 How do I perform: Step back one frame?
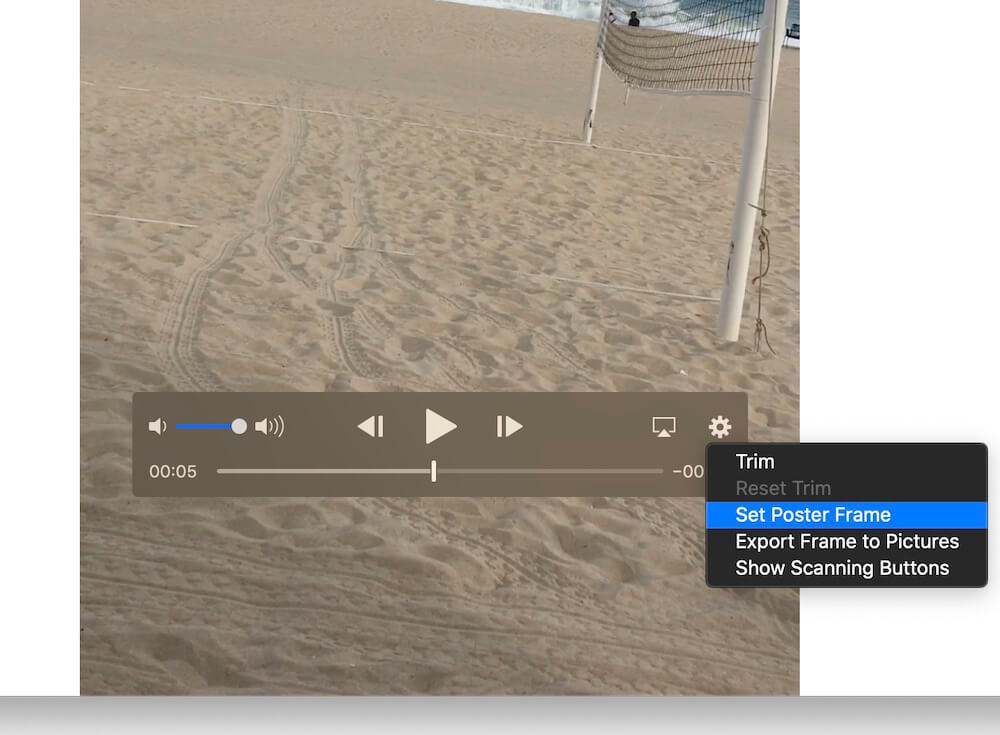(x=371, y=426)
